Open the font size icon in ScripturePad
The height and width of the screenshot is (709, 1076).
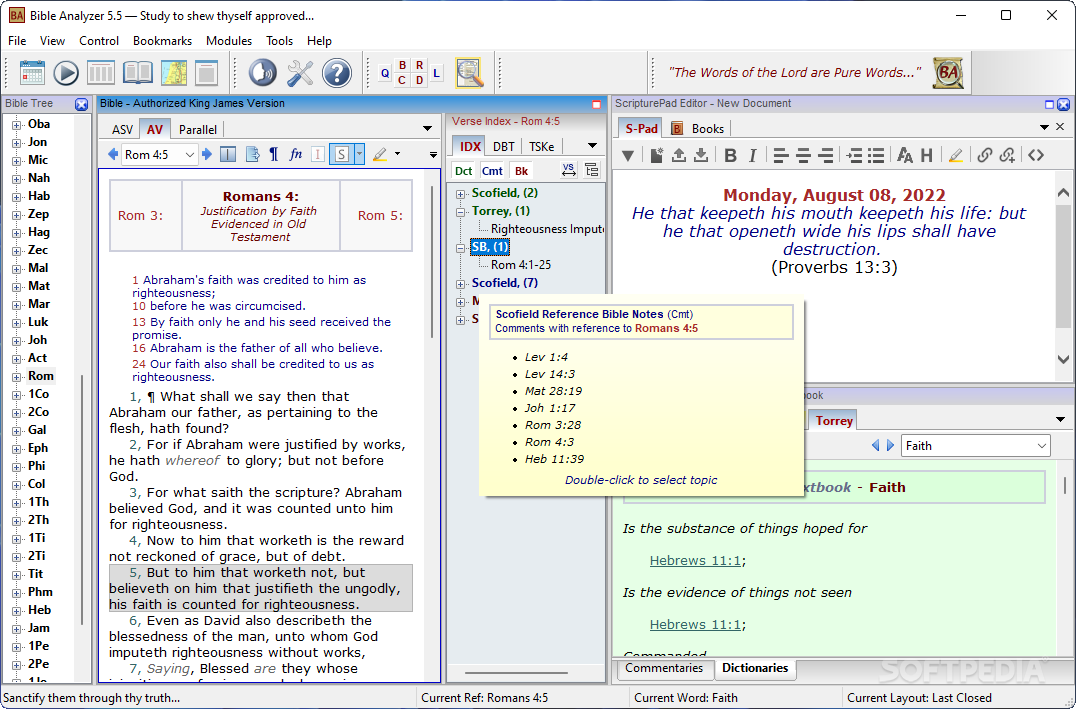click(x=905, y=156)
